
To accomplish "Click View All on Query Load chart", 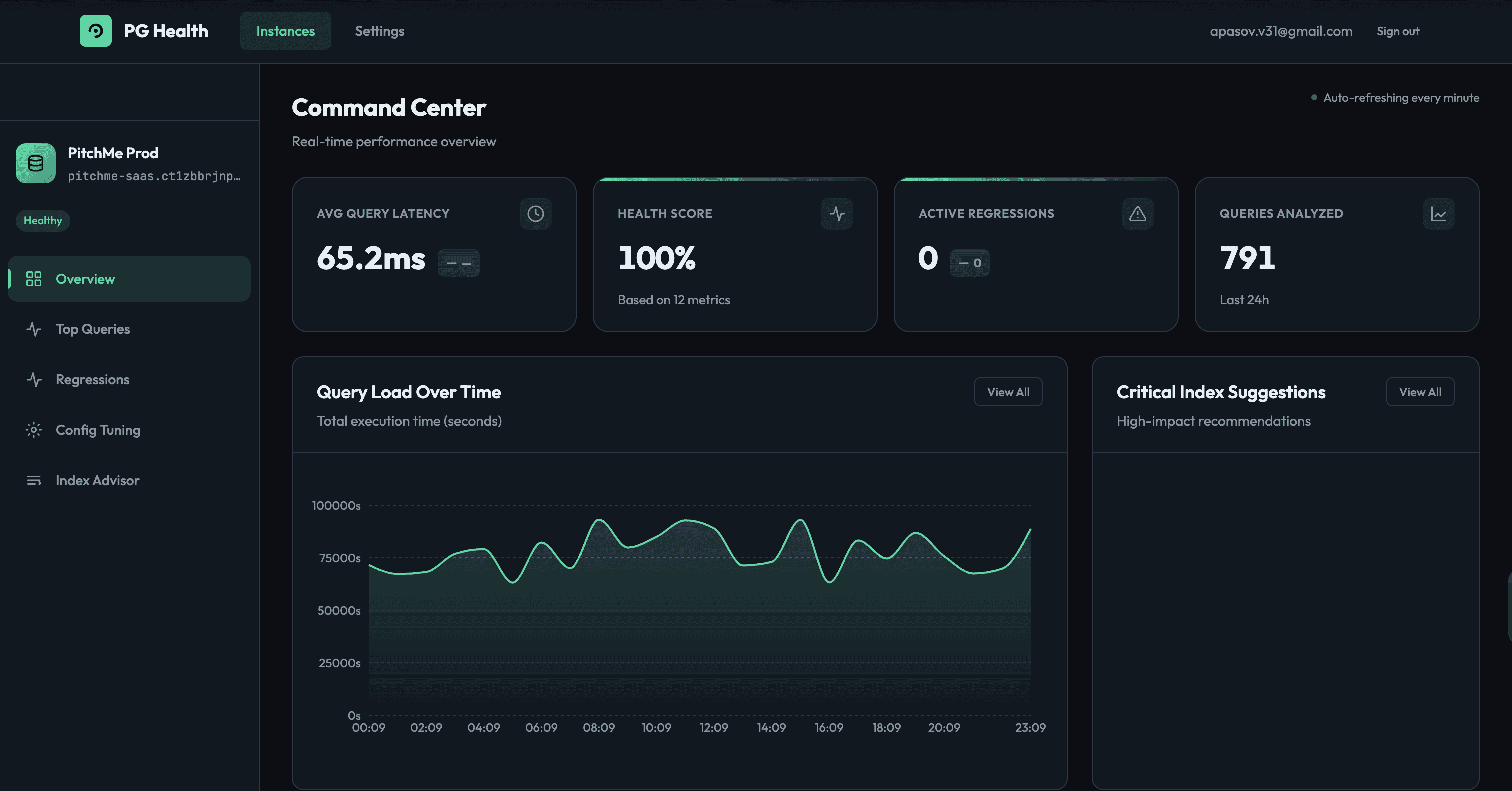I will pos(1008,392).
